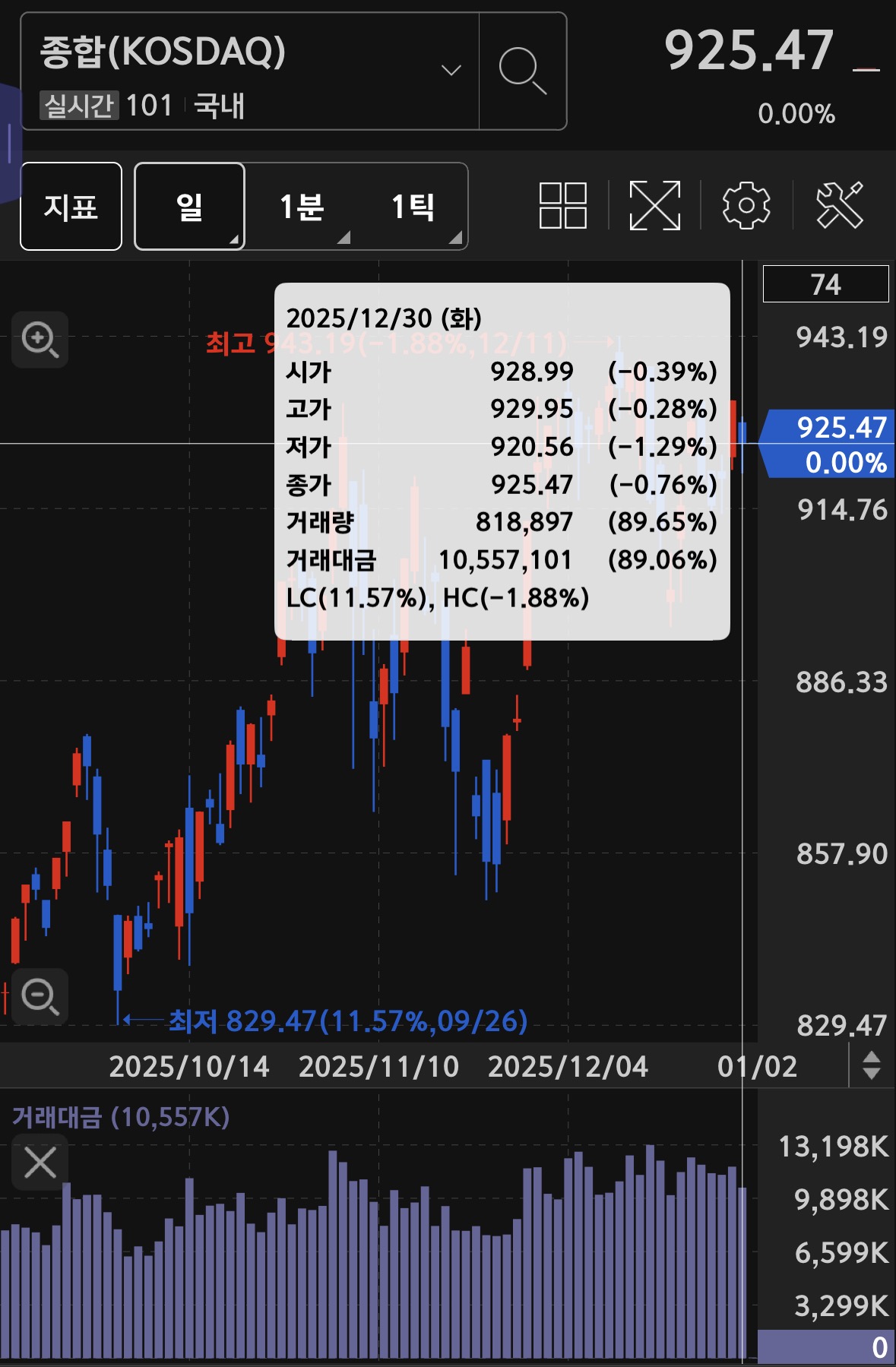Click the 시가 928.99 tooltip row
This screenshot has width=896, height=1367.
tap(502, 372)
